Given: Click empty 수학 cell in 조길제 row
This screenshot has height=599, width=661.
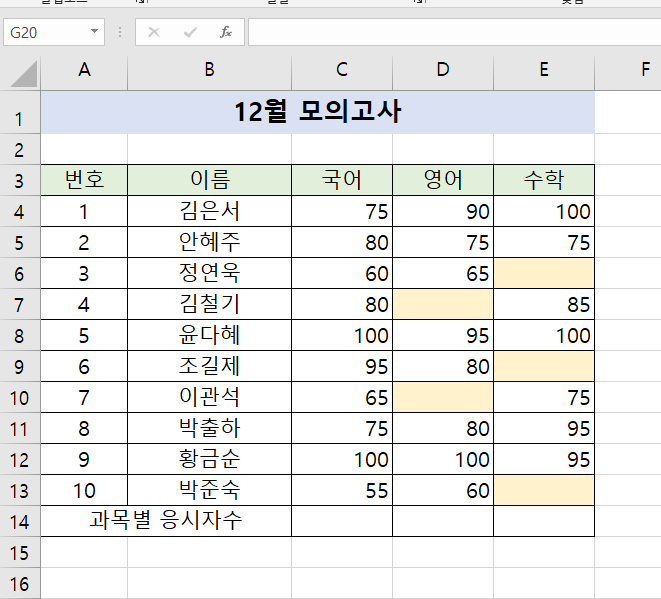Looking at the screenshot, I should pos(544,366).
